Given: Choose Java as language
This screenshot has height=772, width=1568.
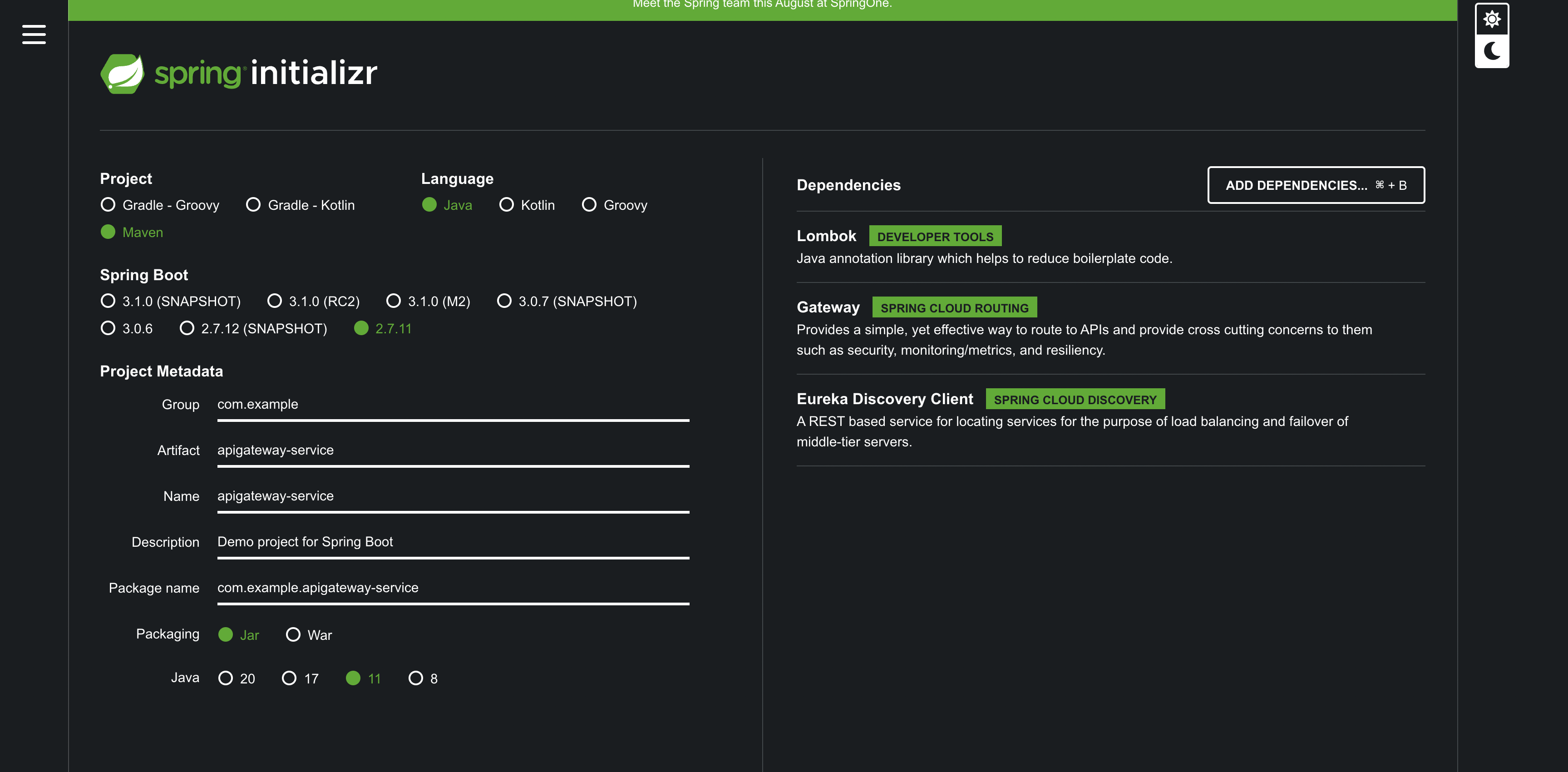Looking at the screenshot, I should pos(447,205).
